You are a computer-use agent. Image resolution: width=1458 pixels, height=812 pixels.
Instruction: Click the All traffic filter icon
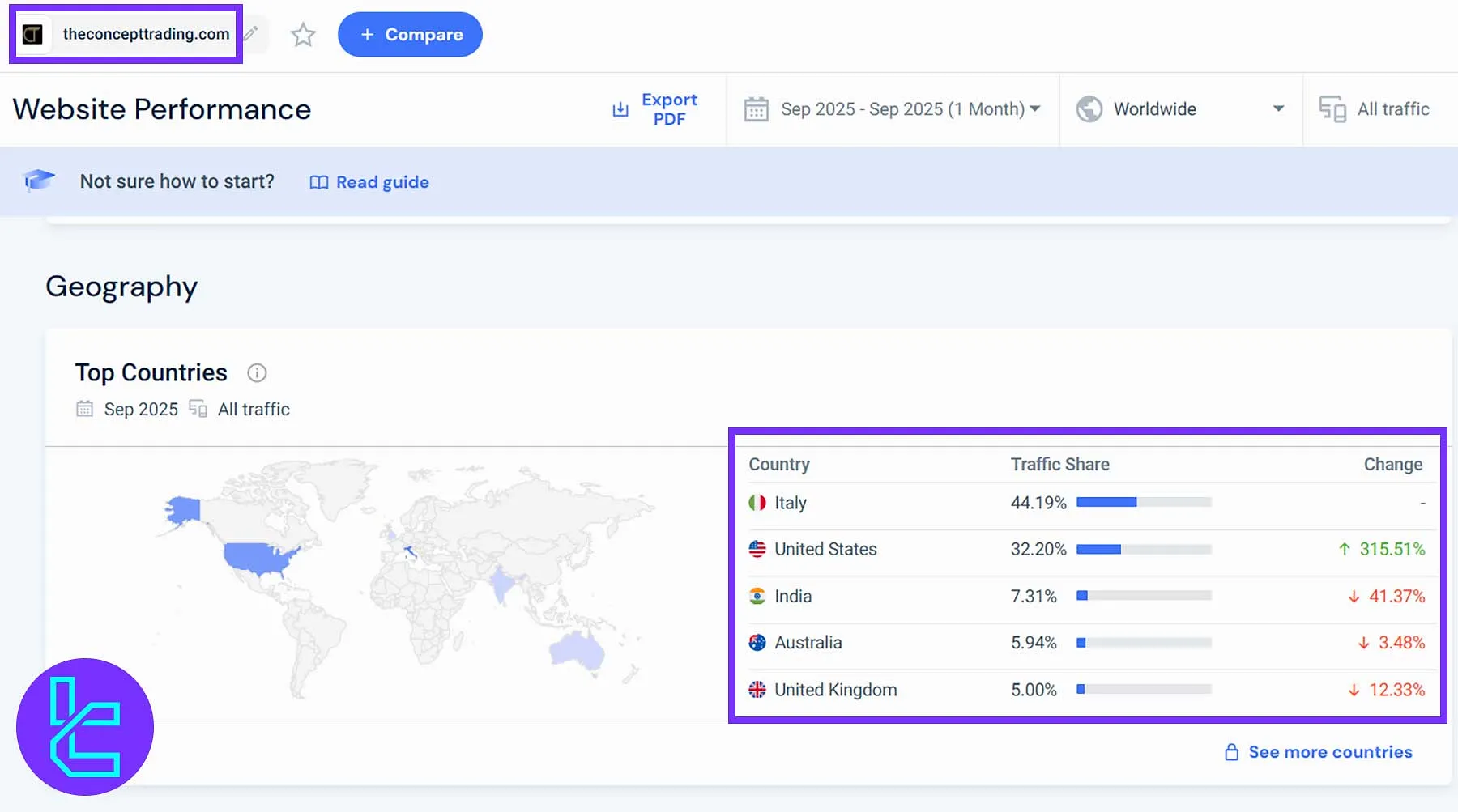[1332, 108]
